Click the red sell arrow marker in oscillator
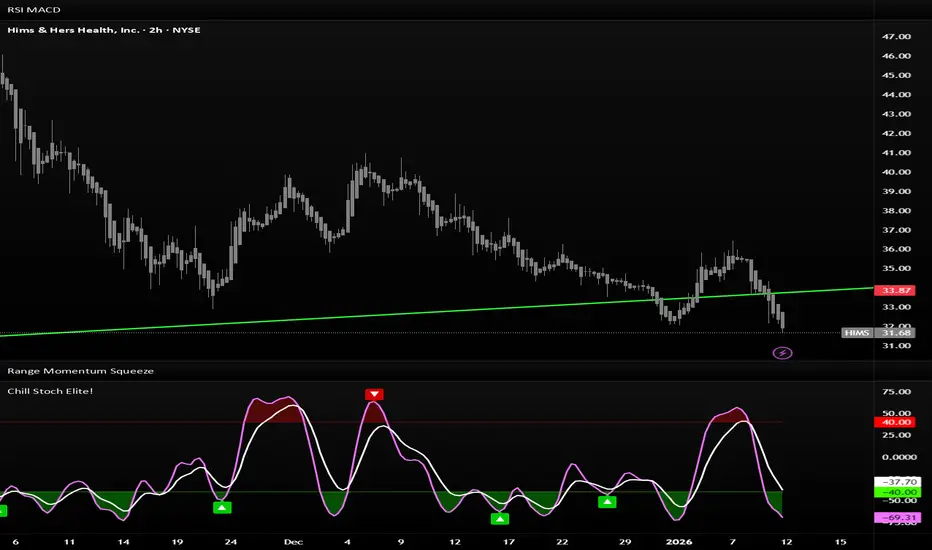Screen dimensions: 932x550 click(374, 394)
